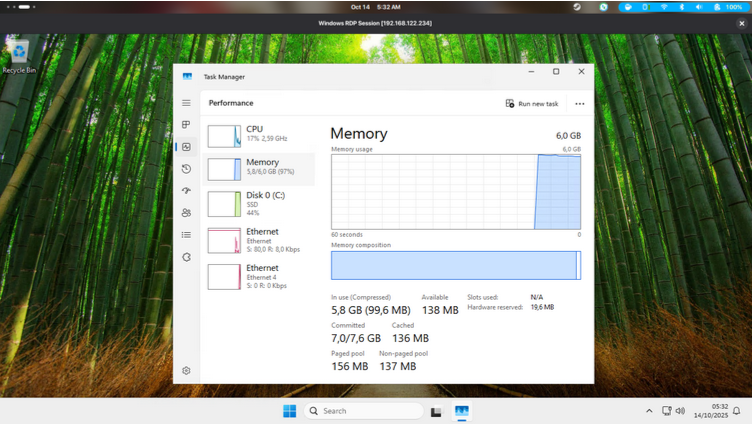Screen dimensions: 754x424
Task: Click the Run new task button
Action: click(532, 104)
